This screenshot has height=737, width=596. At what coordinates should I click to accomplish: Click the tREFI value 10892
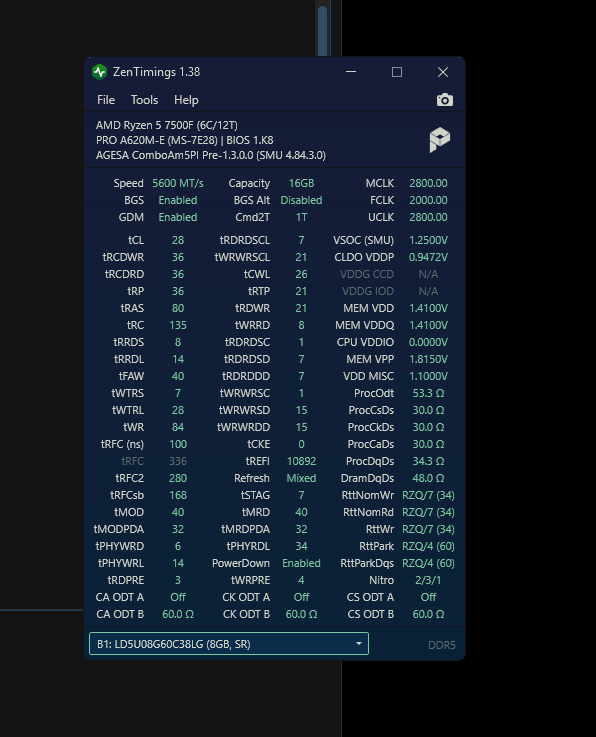pos(301,461)
